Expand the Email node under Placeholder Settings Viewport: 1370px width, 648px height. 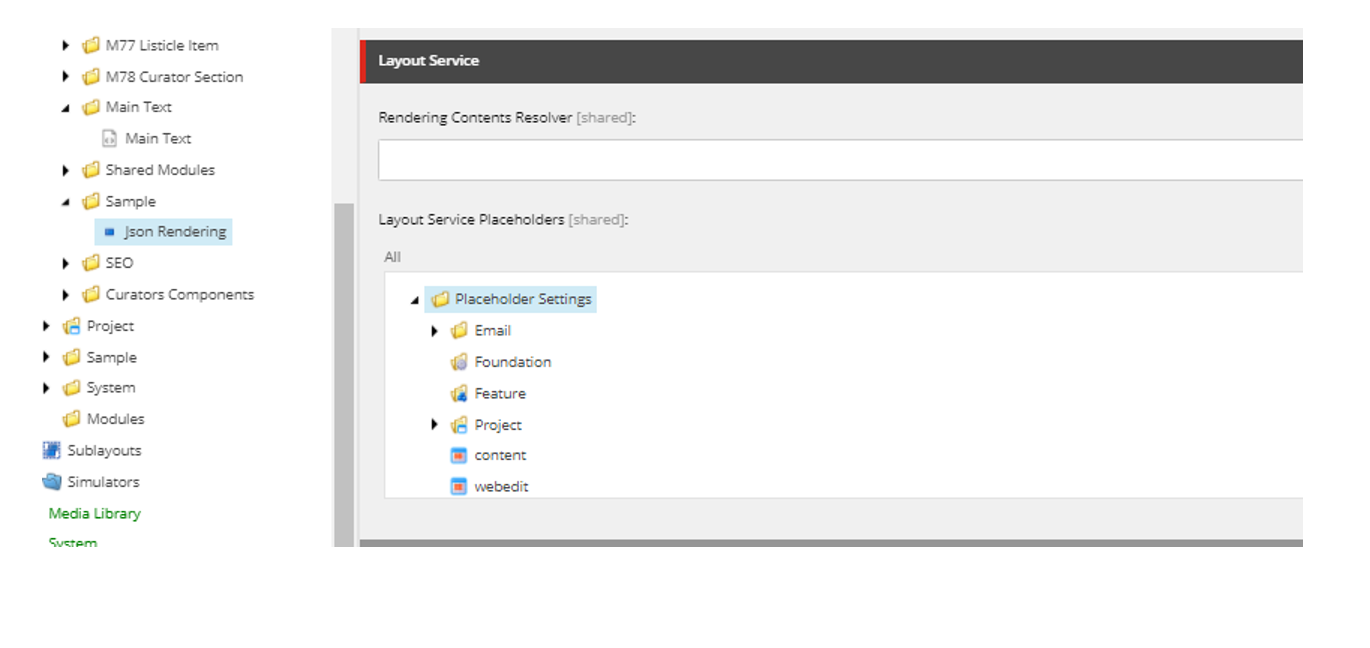[x=434, y=330]
